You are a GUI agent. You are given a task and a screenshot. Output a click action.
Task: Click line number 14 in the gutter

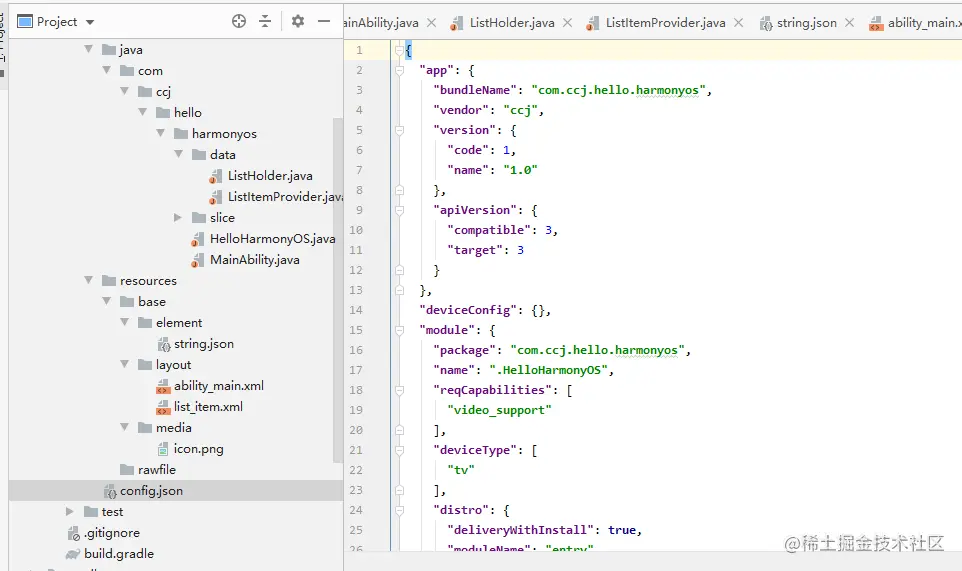[356, 310]
